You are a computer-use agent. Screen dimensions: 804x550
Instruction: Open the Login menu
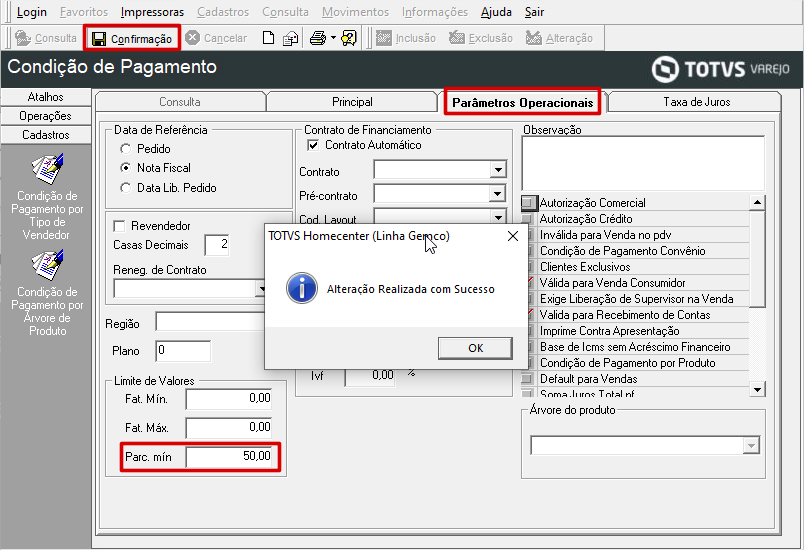click(32, 12)
